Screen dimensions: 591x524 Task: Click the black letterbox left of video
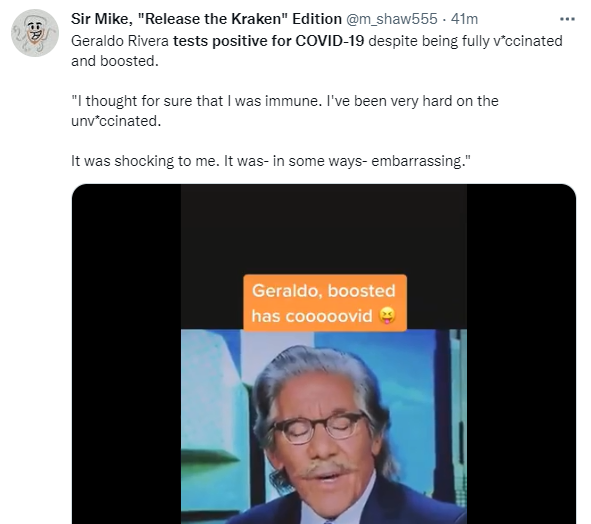[x=126, y=354]
